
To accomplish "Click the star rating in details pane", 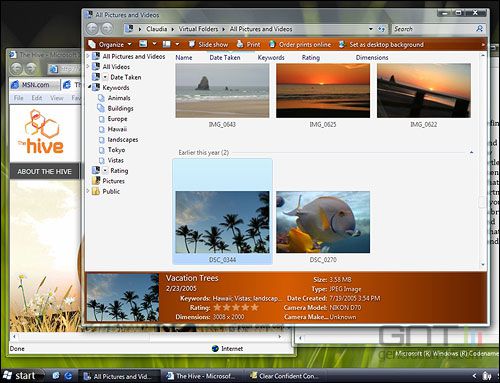I will coord(236,307).
